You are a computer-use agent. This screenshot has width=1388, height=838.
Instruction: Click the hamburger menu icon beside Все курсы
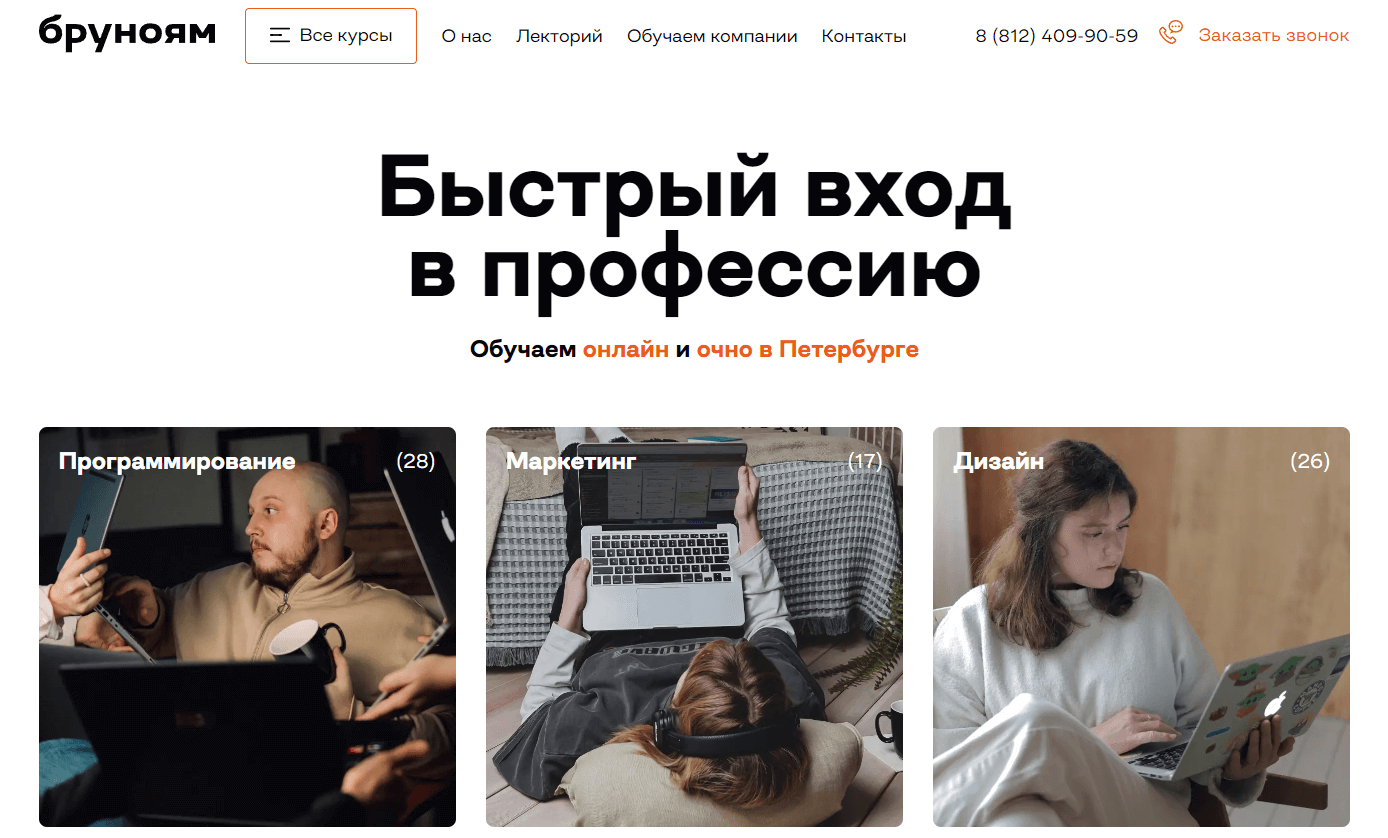pos(280,36)
